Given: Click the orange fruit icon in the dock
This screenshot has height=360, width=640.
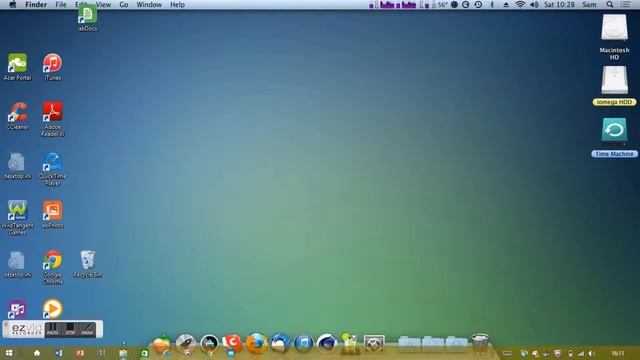Looking at the screenshot, I should coord(162,344).
